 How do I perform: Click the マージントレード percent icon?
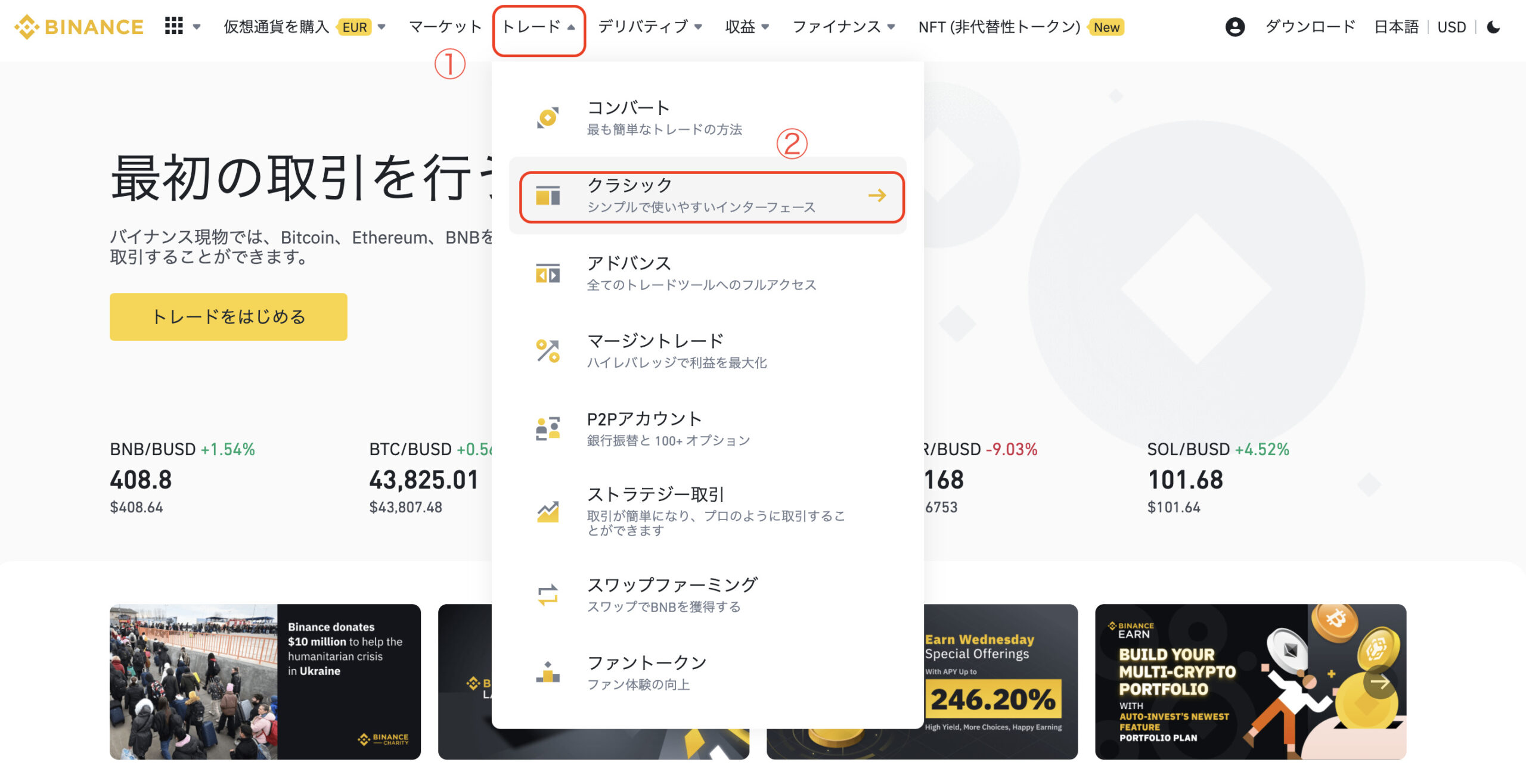click(548, 351)
